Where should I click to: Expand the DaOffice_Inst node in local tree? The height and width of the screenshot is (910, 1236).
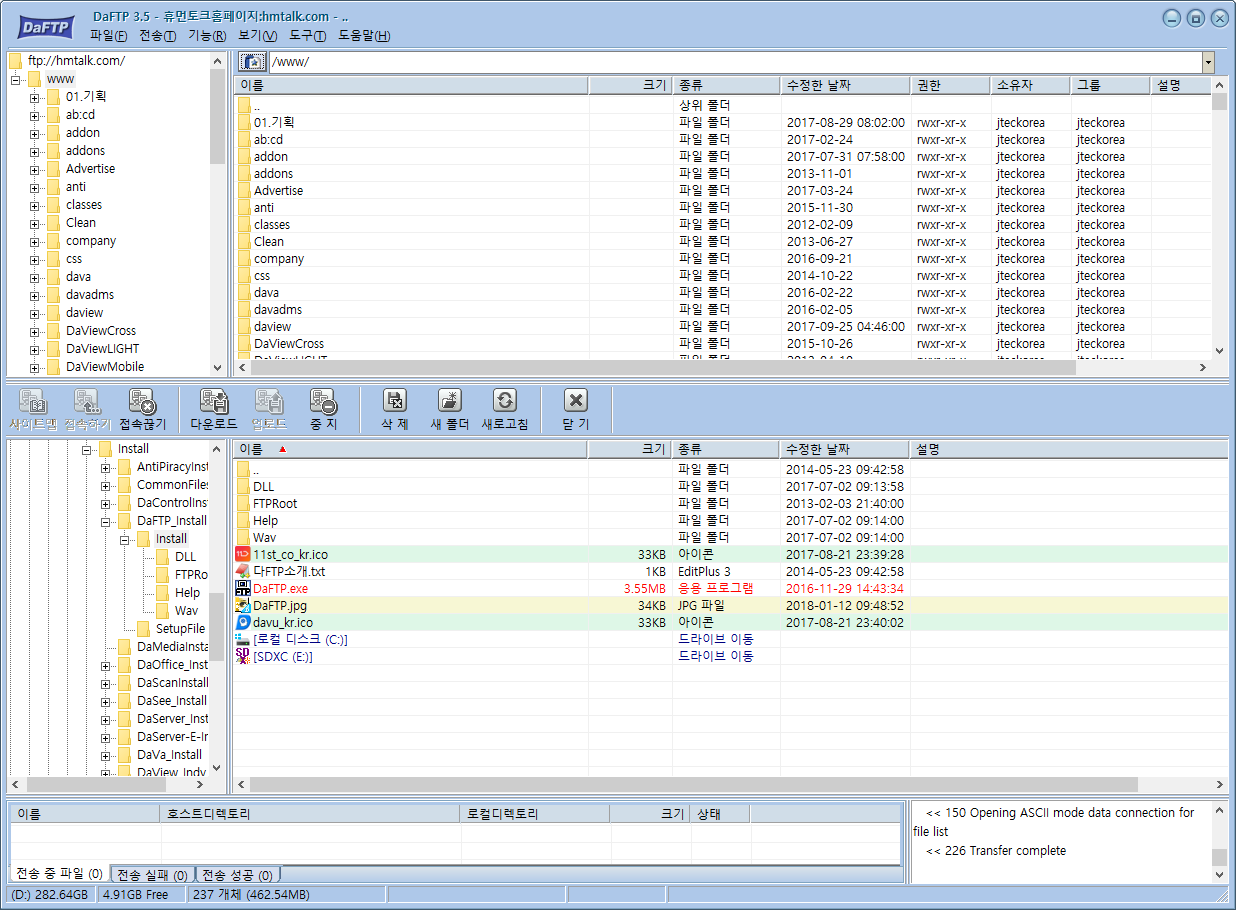coord(105,665)
